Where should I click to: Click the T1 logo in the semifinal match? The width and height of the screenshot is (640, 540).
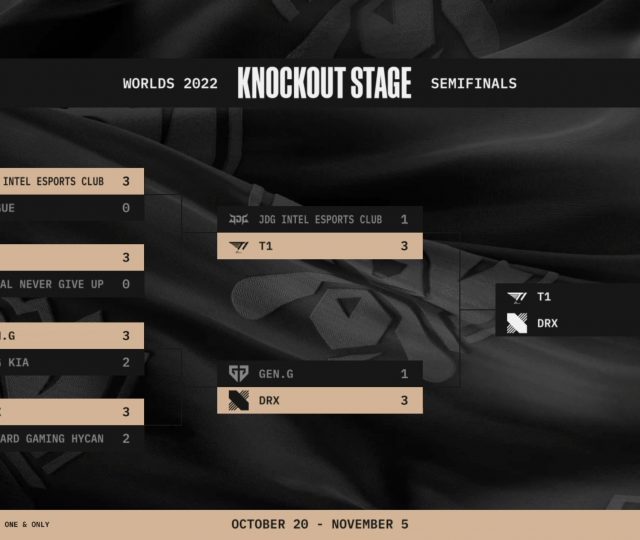pyautogui.click(x=238, y=246)
